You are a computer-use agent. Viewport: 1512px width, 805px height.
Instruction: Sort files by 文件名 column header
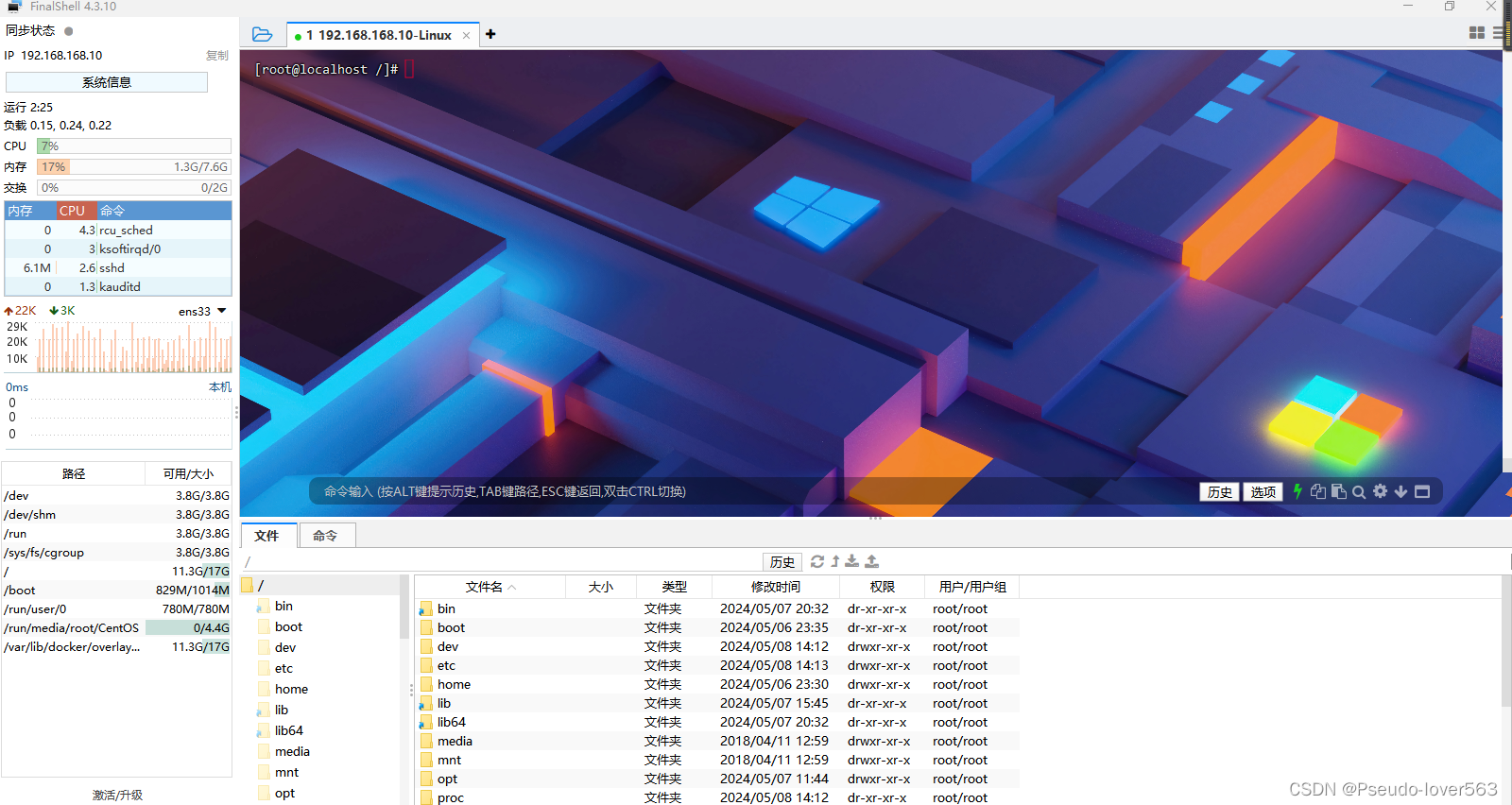coord(490,587)
